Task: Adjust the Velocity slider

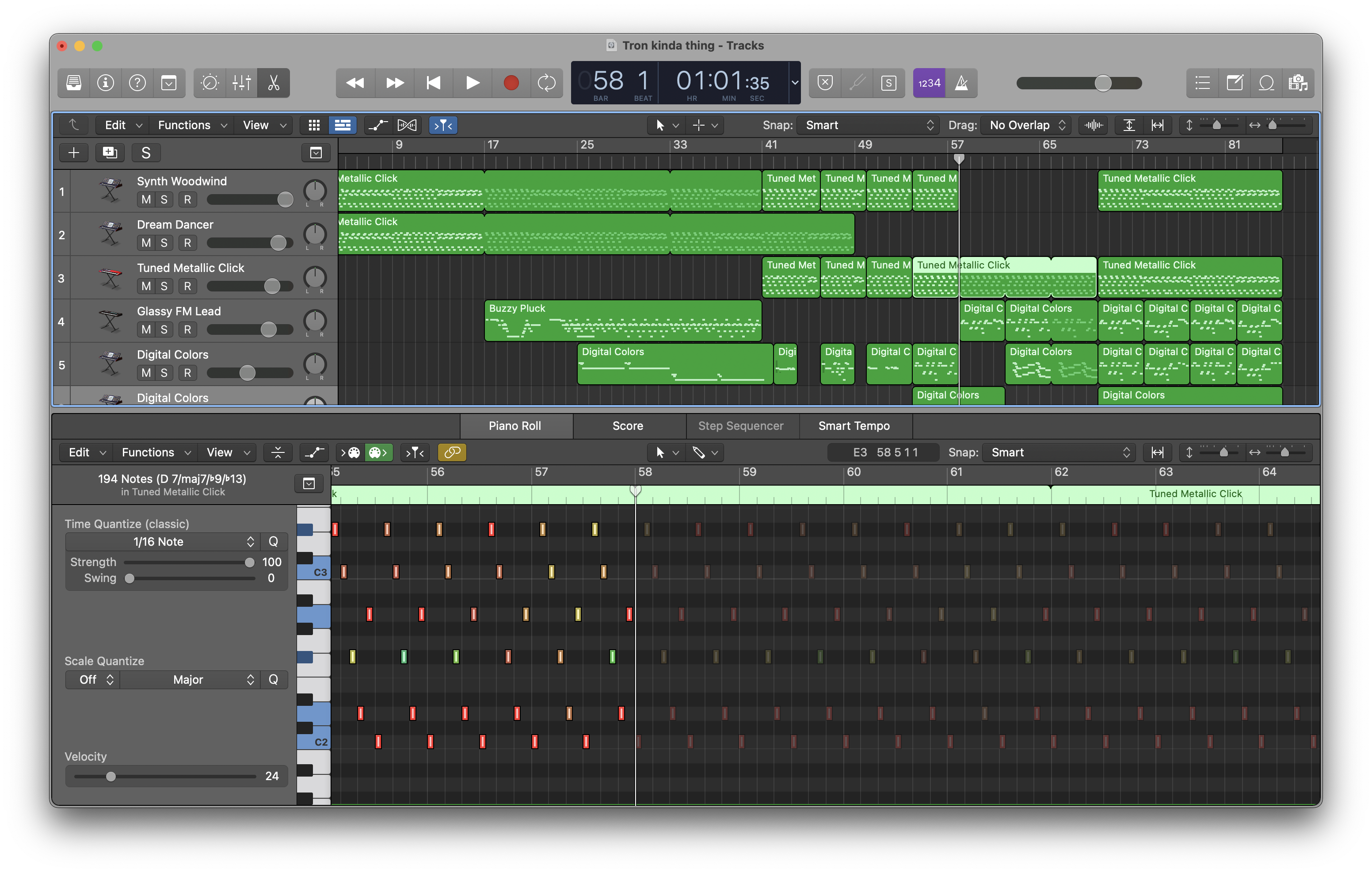Action: [165, 777]
